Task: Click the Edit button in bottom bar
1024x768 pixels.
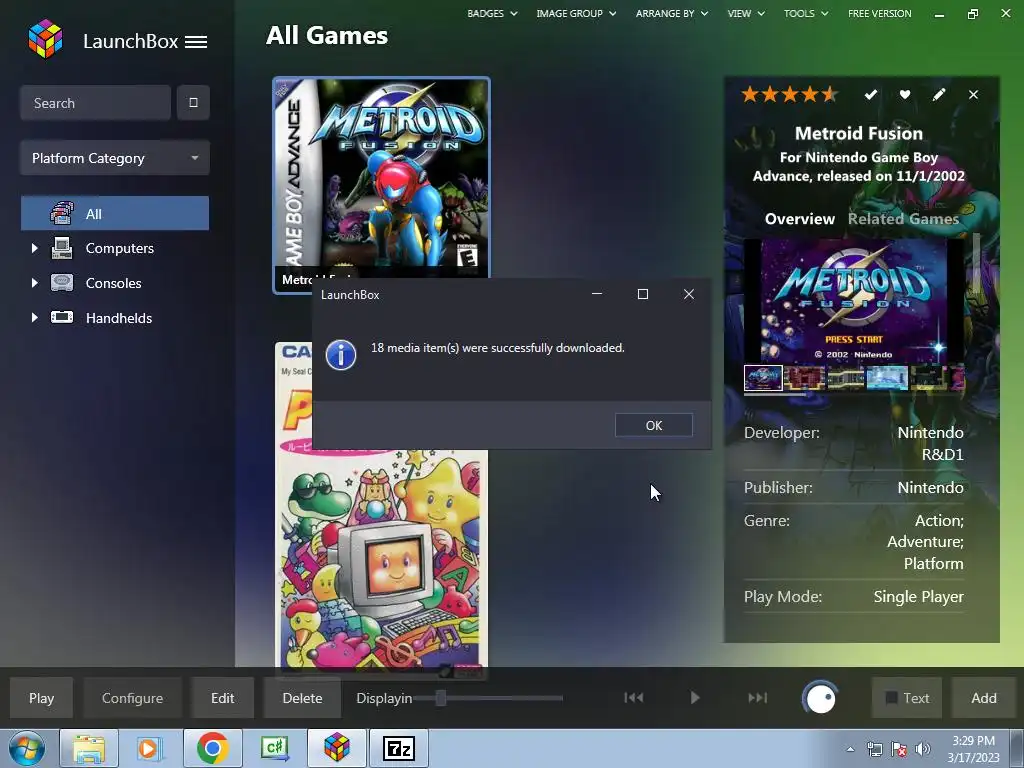Action: 223,698
